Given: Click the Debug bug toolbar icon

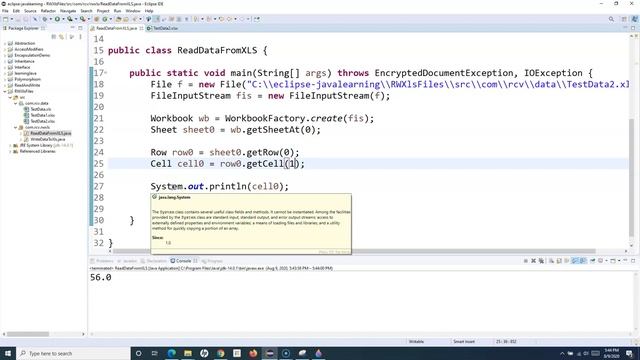Looking at the screenshot, I should 44,19.
